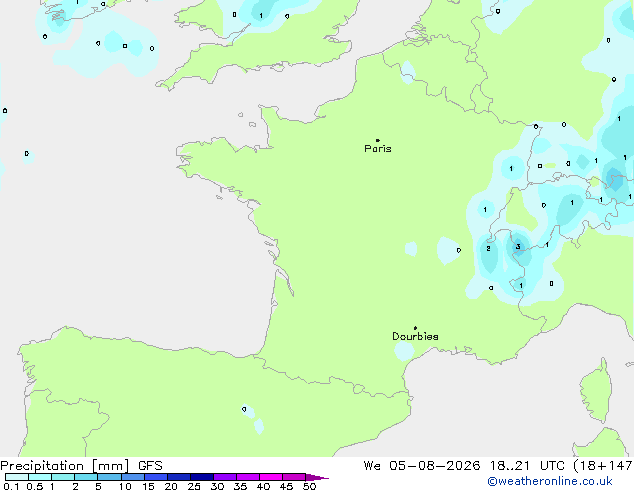This screenshot has width=634, height=490.
Task: Click the legend value label '25'
Action: point(194,486)
